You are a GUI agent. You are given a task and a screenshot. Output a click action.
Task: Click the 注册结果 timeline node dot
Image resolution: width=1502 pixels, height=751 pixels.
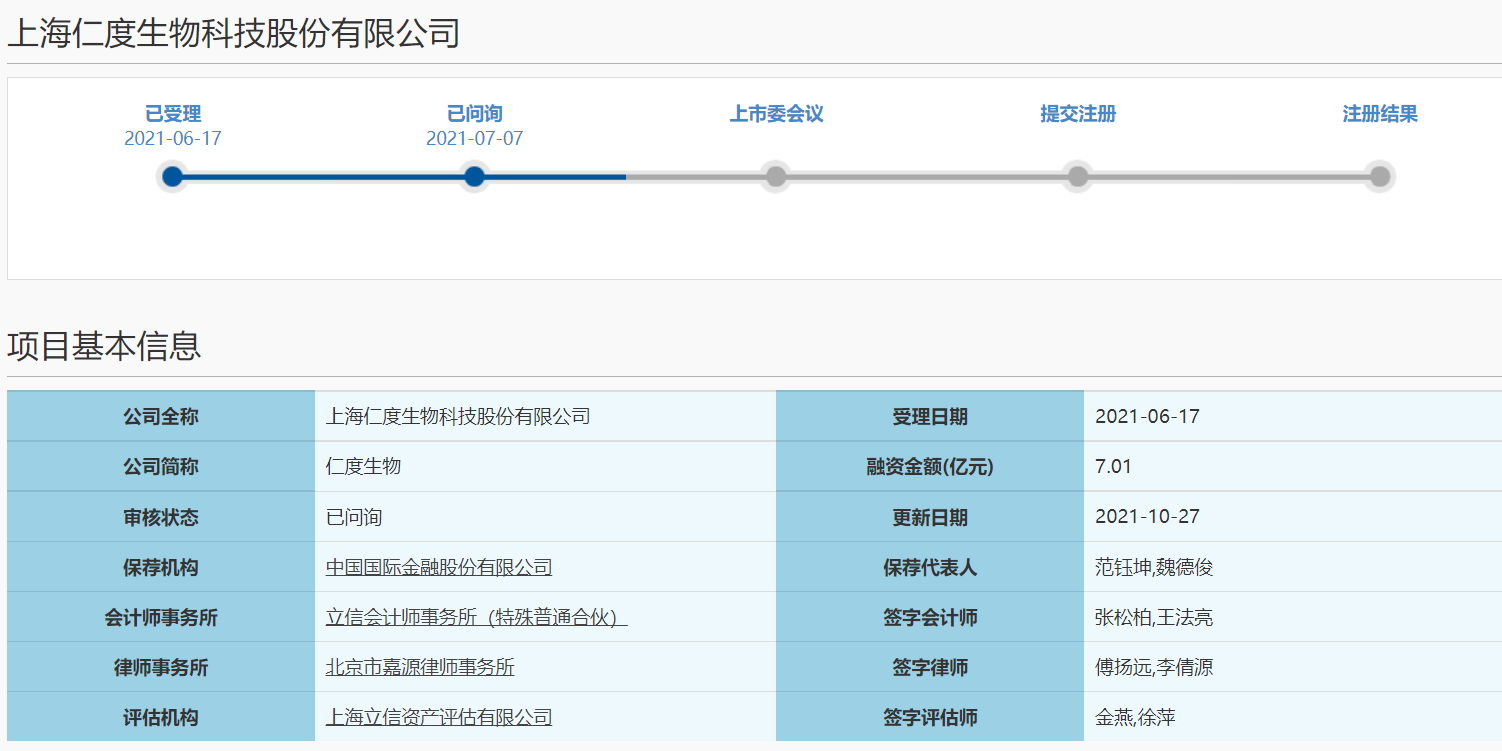pos(1380,177)
